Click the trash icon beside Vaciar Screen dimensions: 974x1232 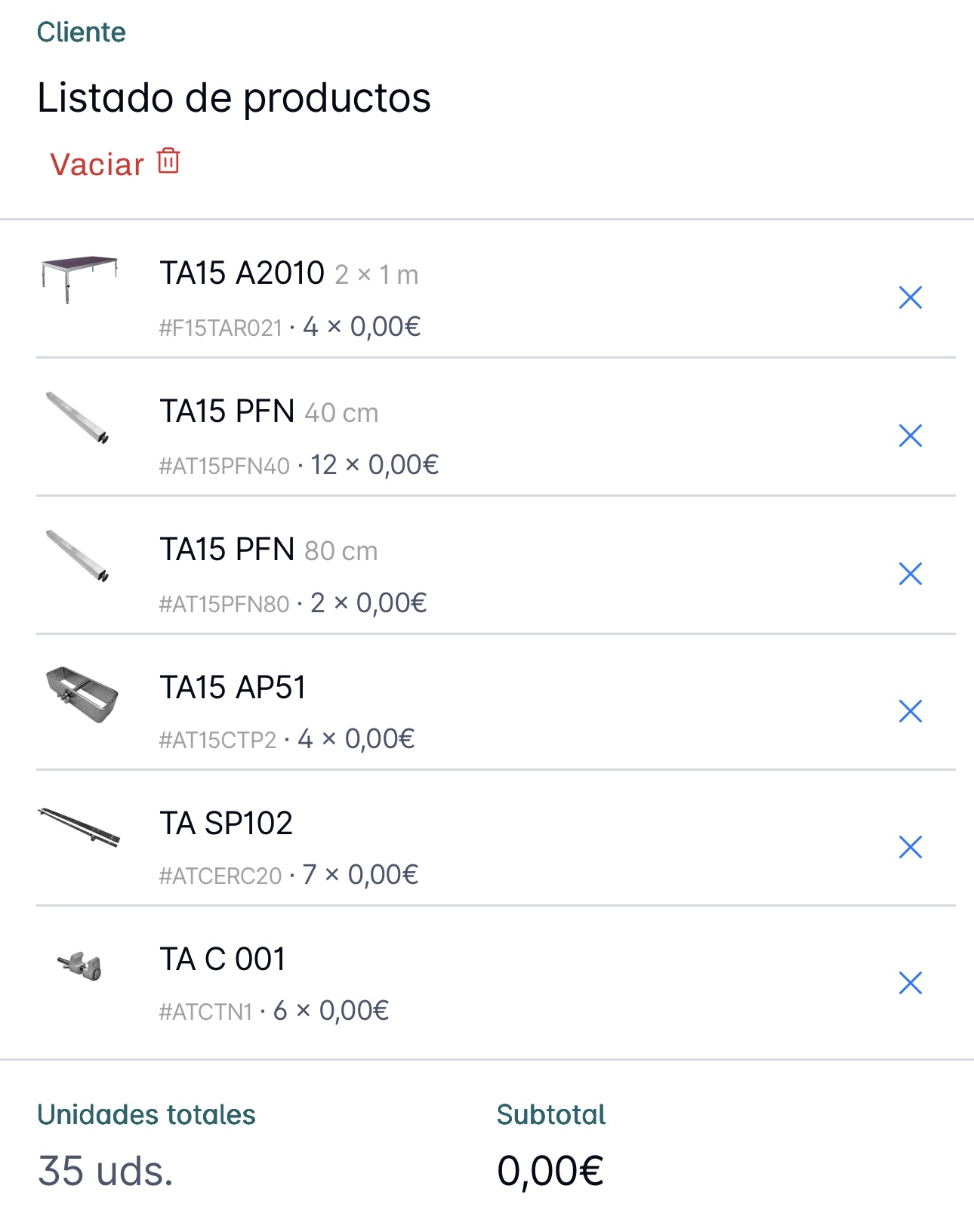168,162
